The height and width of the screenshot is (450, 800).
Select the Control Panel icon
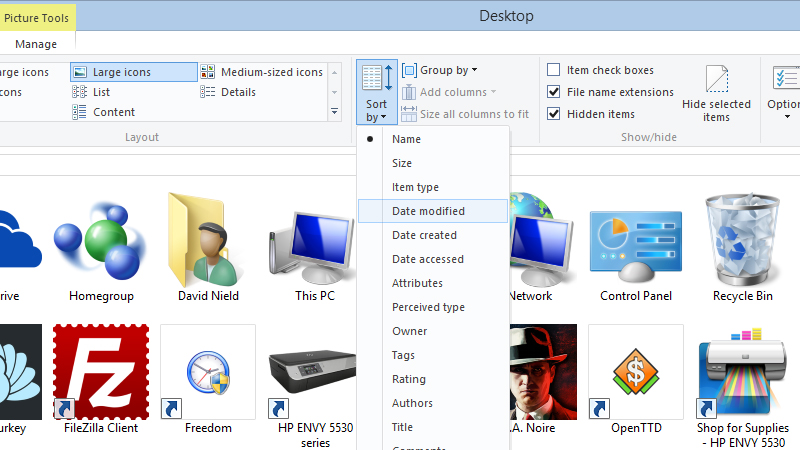pos(636,255)
